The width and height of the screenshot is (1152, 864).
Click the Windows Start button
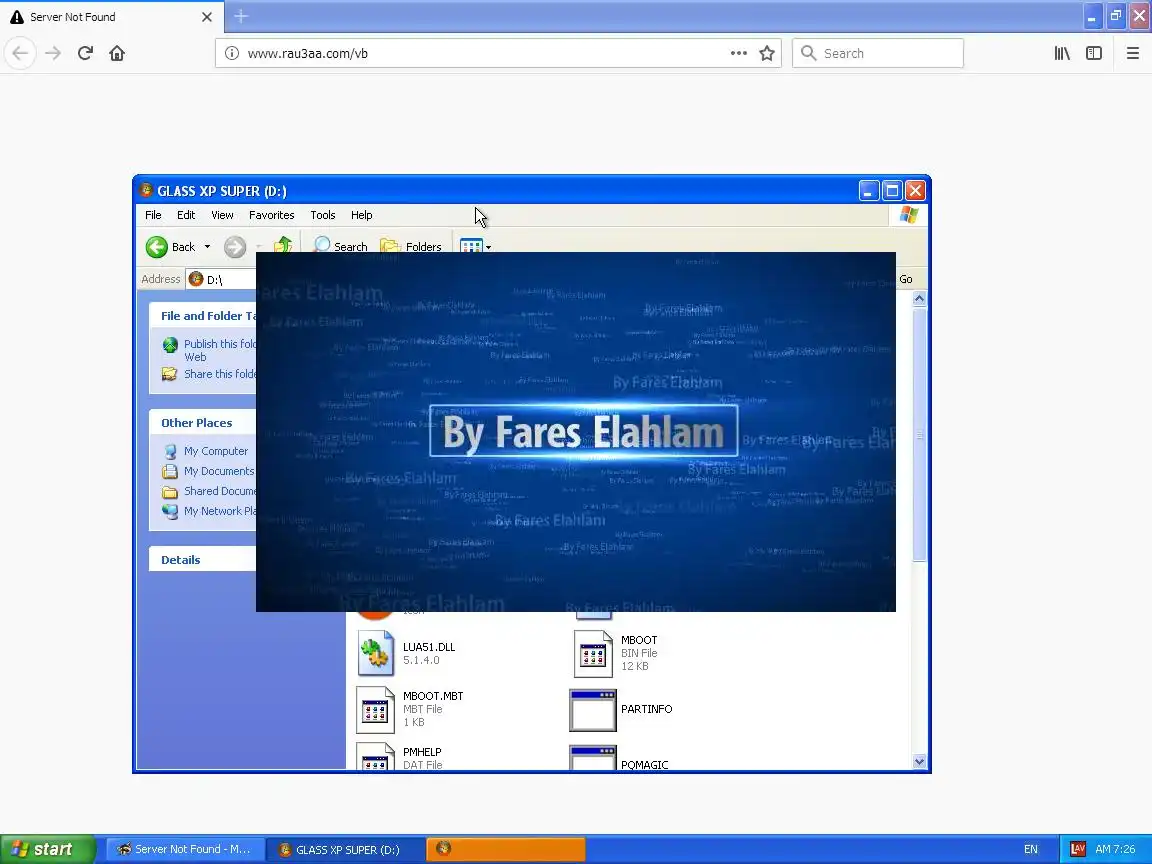(48, 849)
